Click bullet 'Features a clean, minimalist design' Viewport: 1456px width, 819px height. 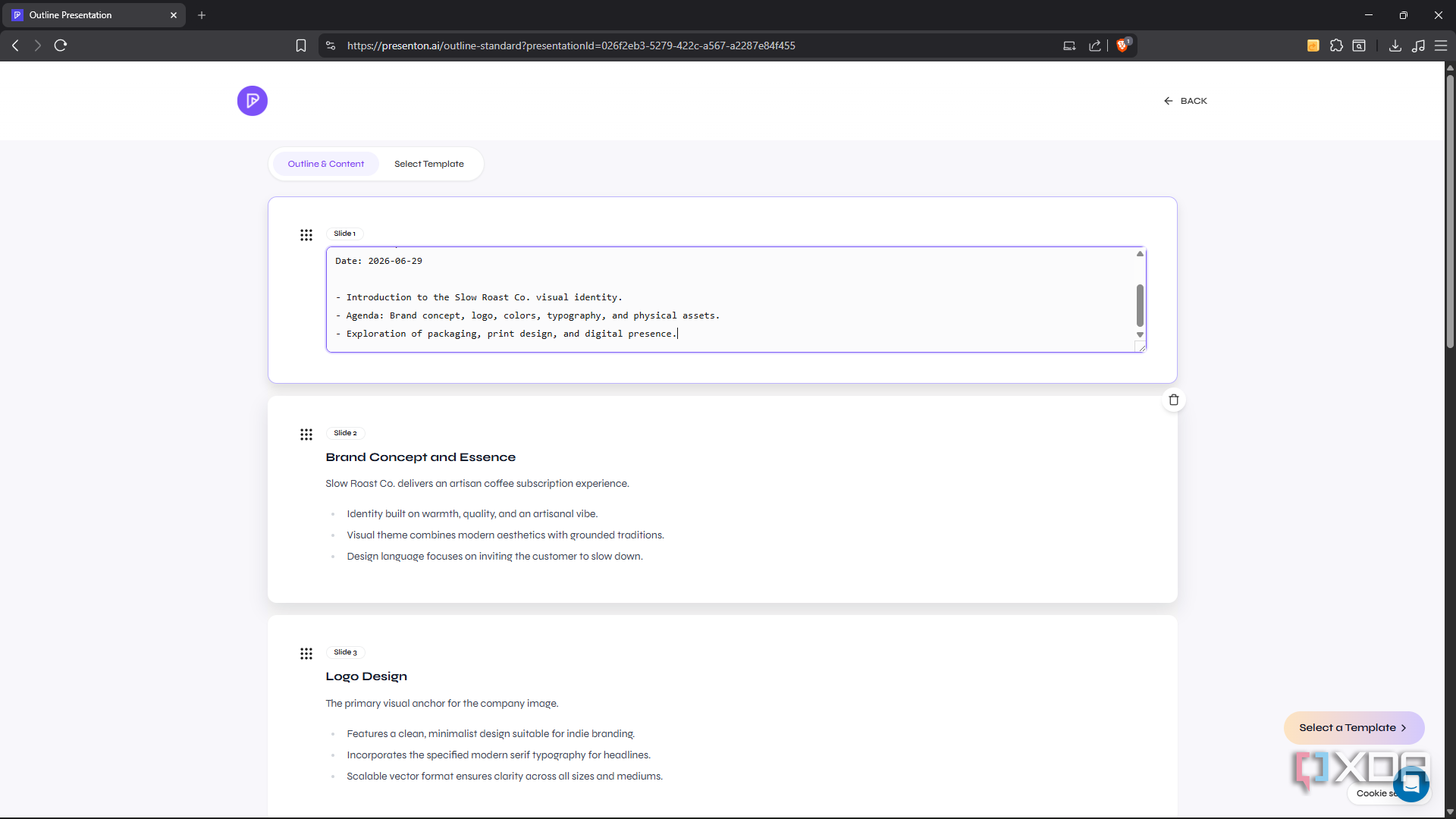[x=491, y=734]
